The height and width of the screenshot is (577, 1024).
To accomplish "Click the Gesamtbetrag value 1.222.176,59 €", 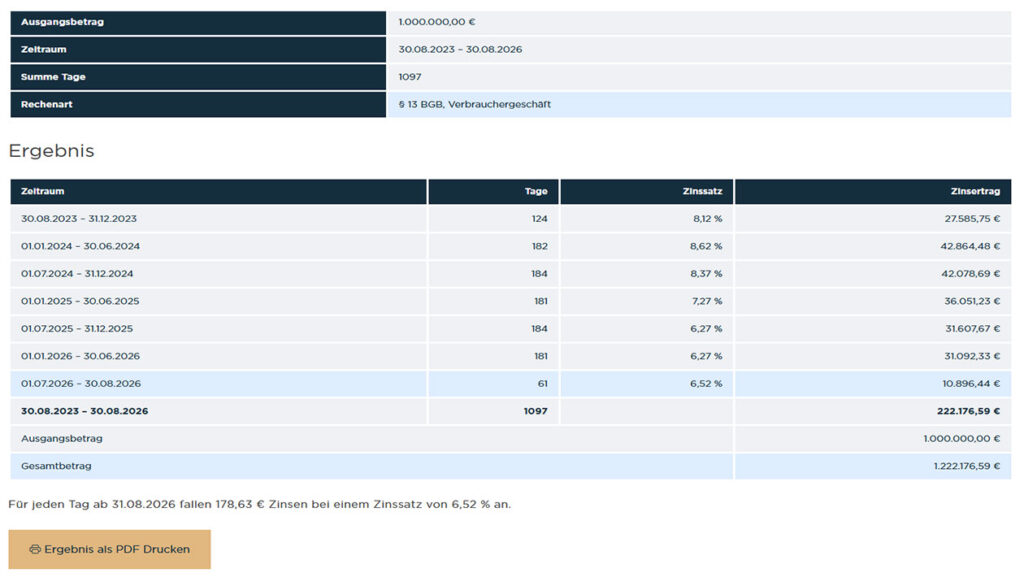I will coord(967,465).
